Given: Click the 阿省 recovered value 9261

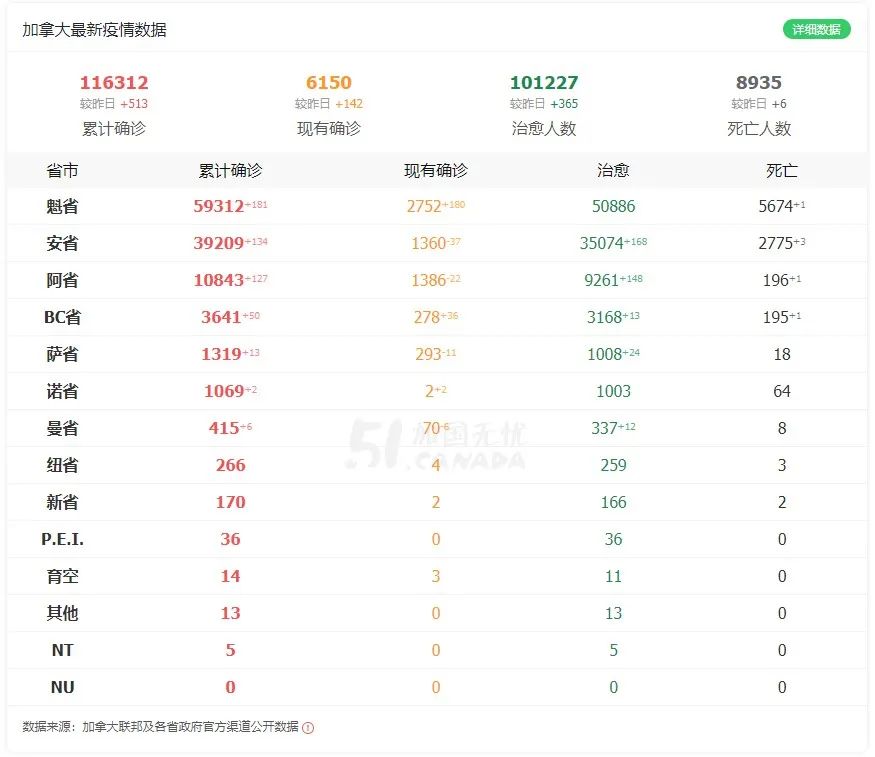Looking at the screenshot, I should (602, 280).
